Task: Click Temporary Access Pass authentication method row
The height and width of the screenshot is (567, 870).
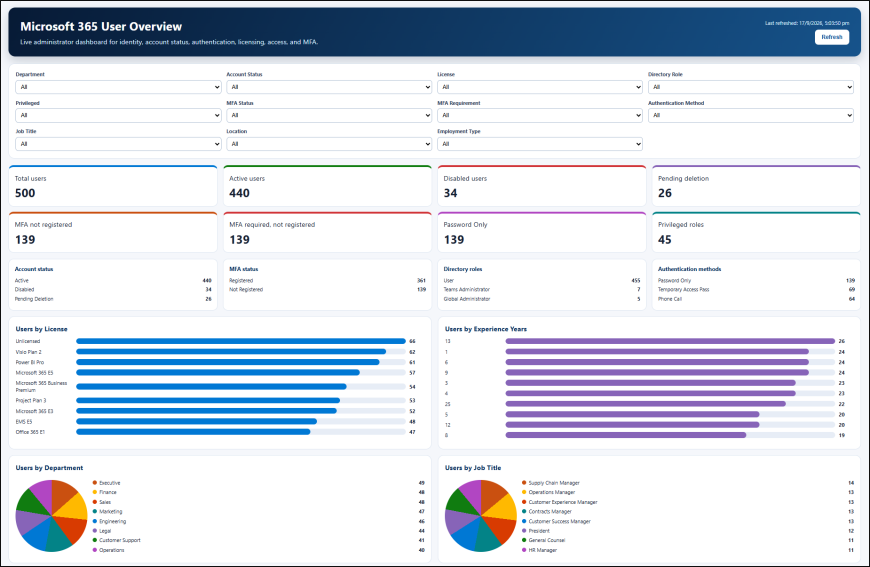Action: tap(756, 290)
